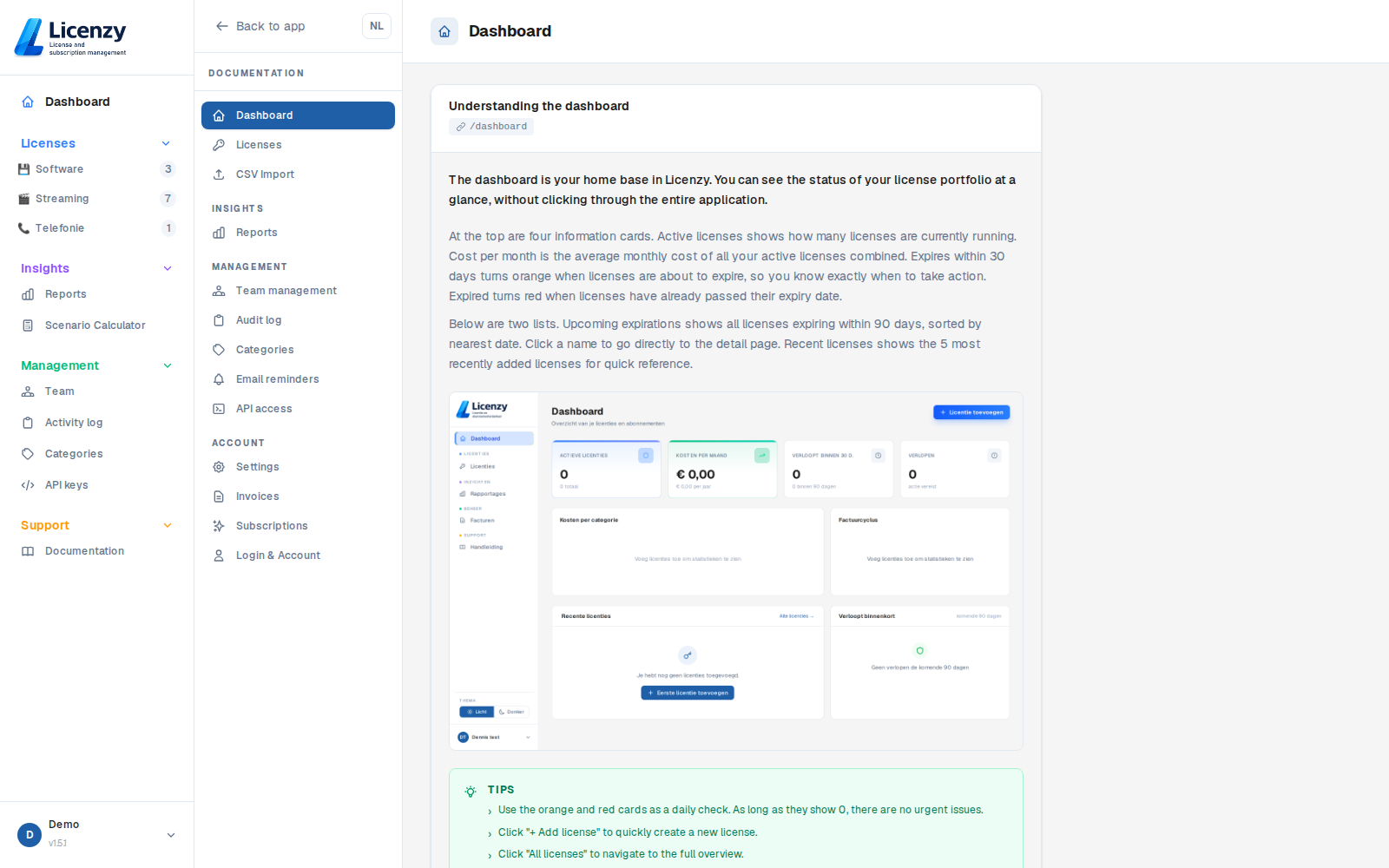Click the API access terminal icon
The width and height of the screenshot is (1389, 868).
pos(219,409)
